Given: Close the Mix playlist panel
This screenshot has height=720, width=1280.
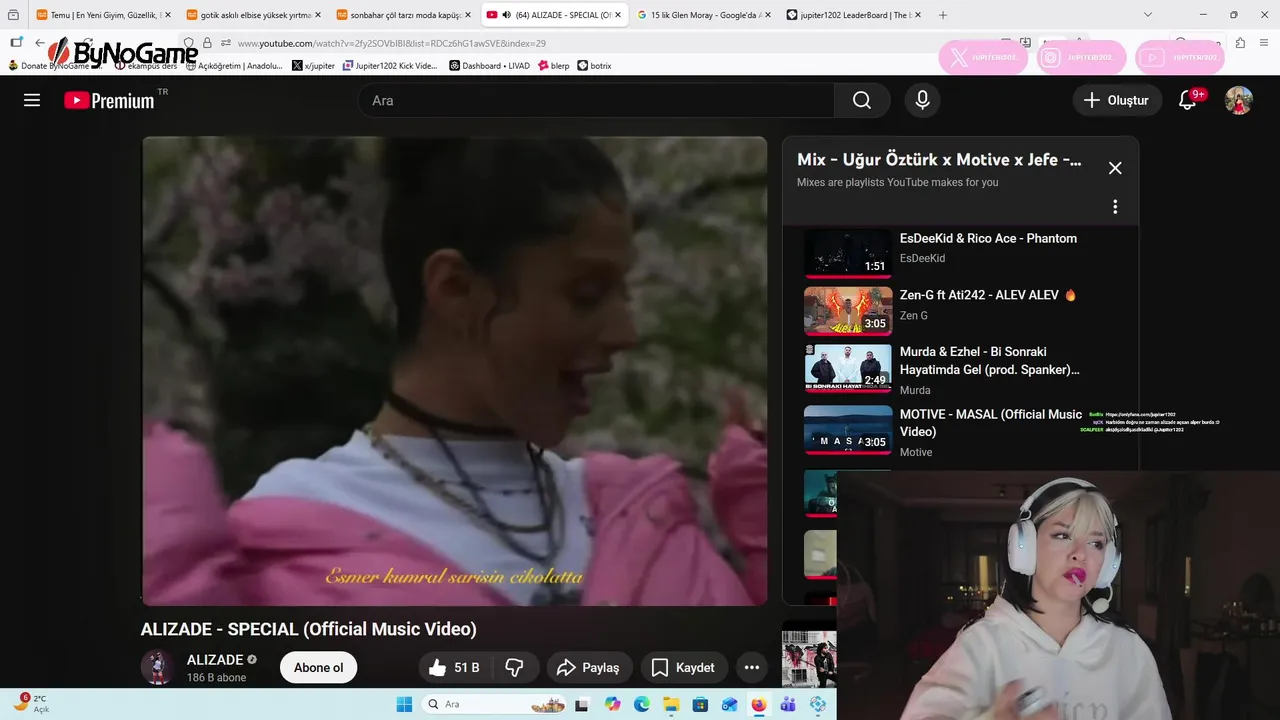Looking at the screenshot, I should 1115,168.
